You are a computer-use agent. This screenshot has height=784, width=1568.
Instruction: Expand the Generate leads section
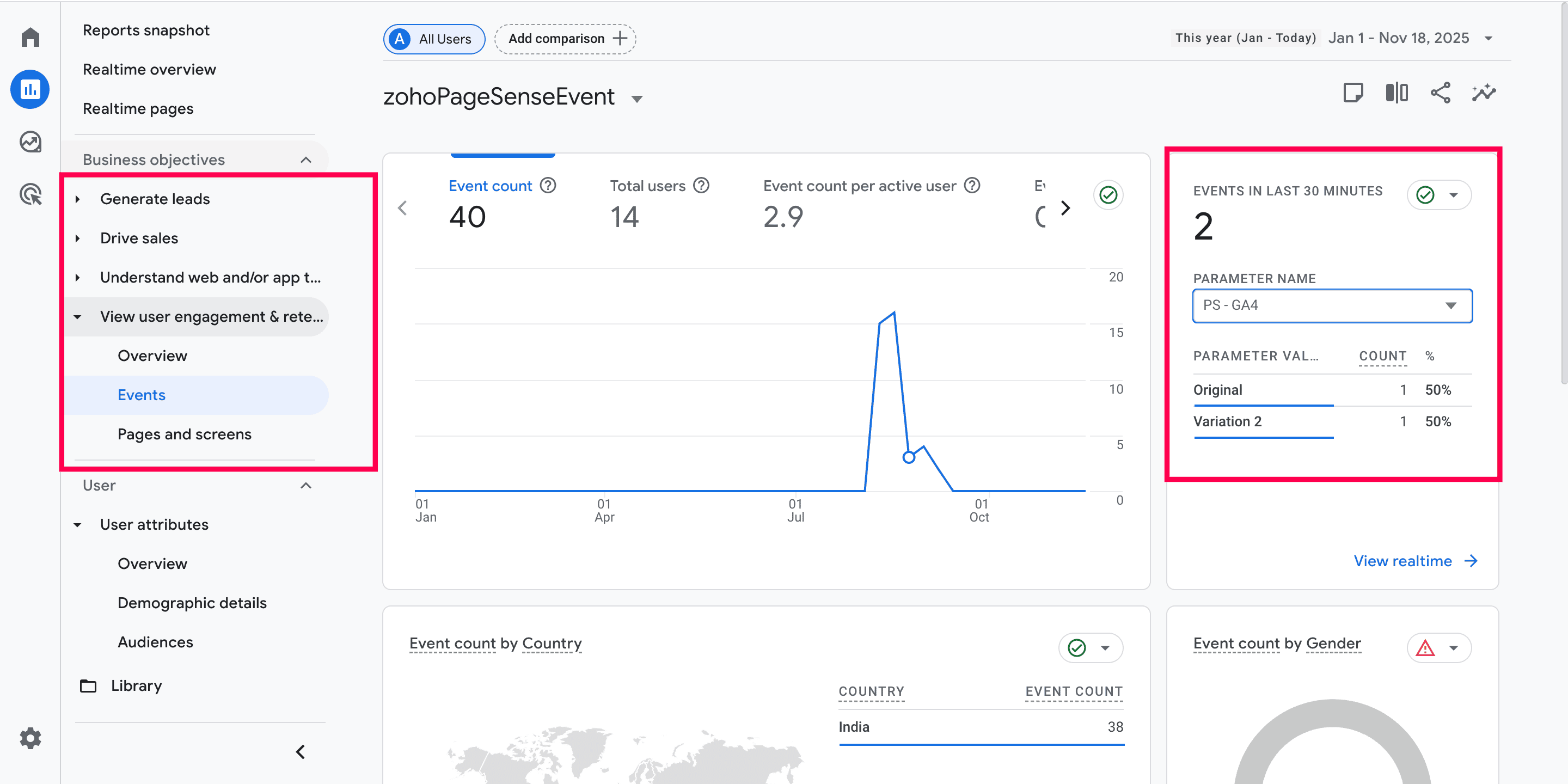(x=155, y=199)
